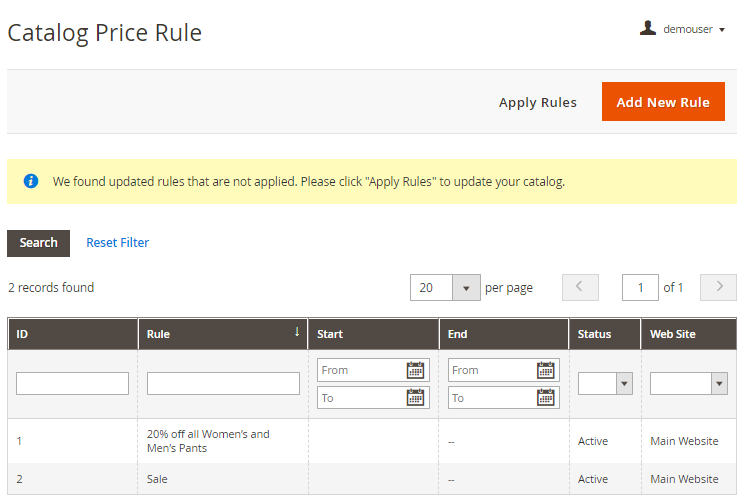Sort by ID column header

point(72,334)
